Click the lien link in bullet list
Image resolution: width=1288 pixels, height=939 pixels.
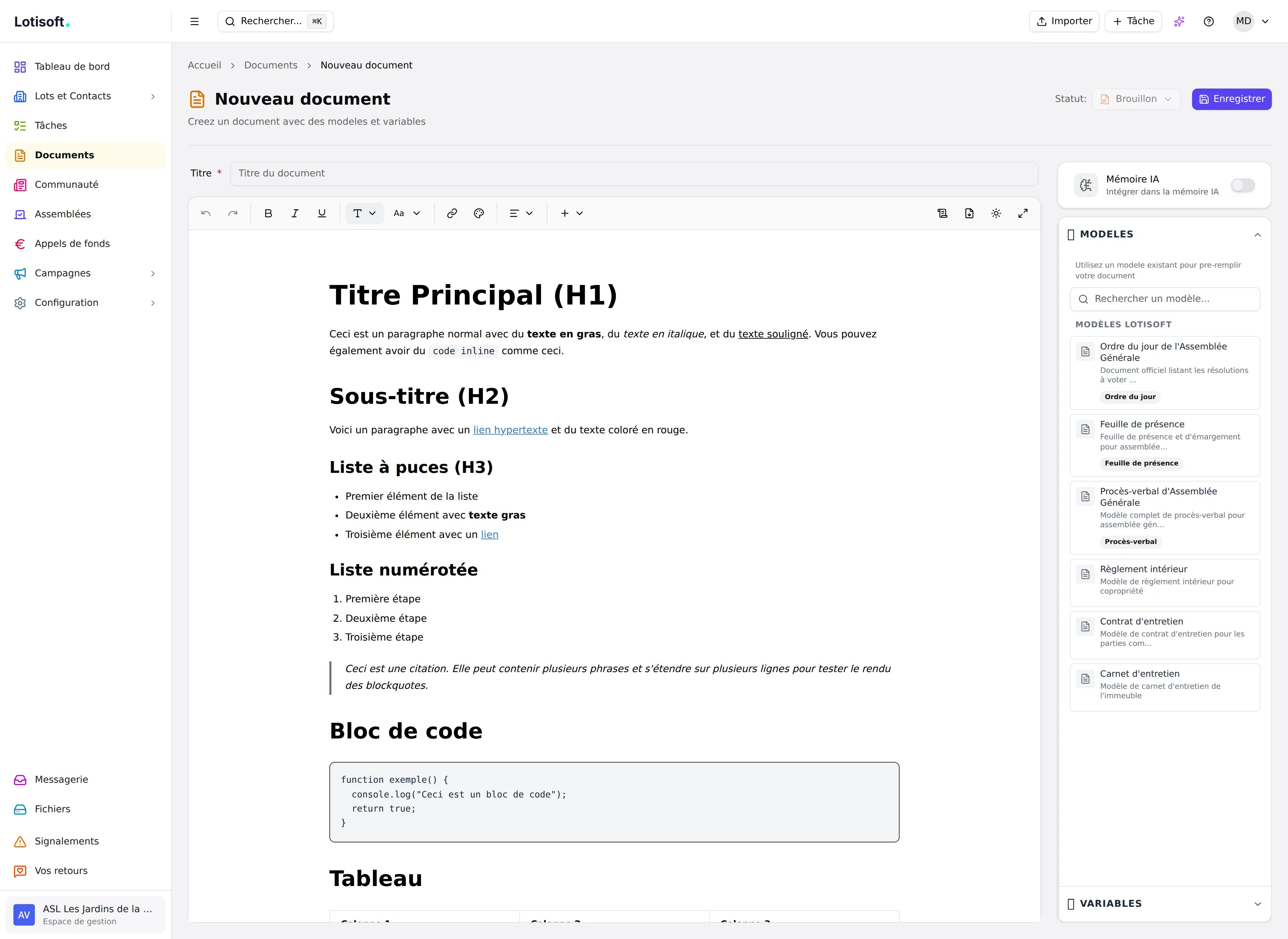pos(489,534)
